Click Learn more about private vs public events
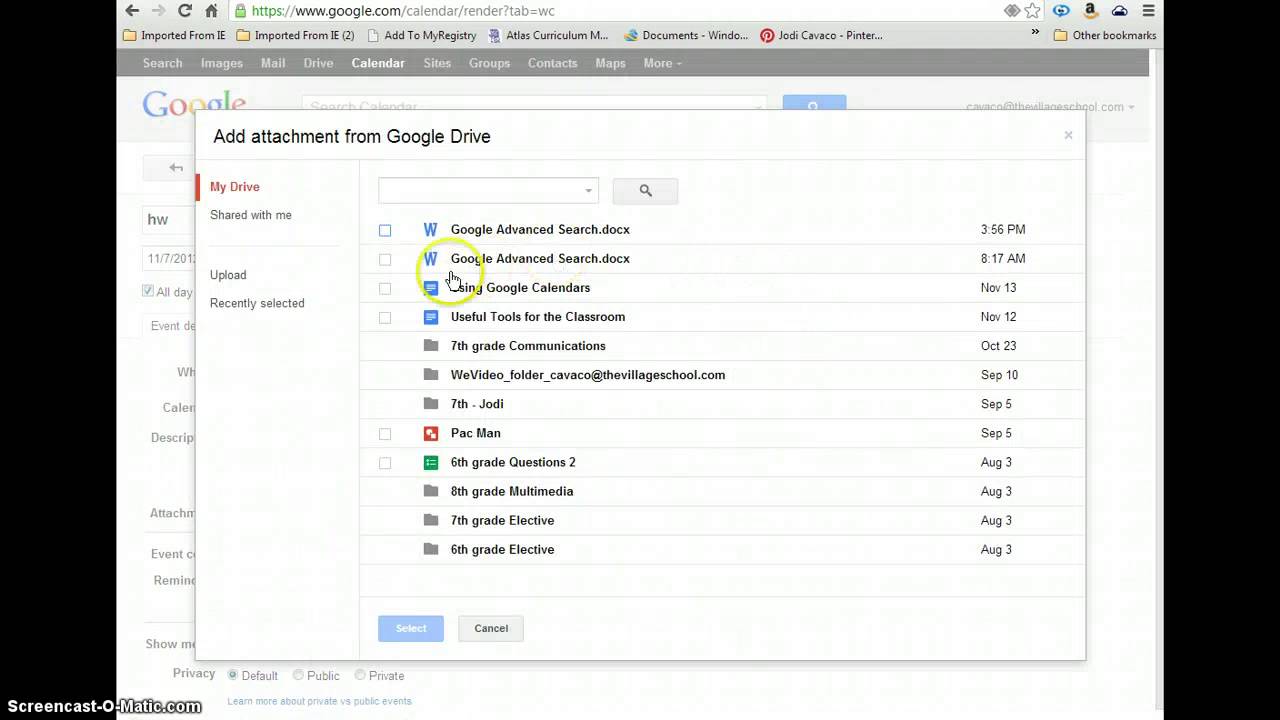The height and width of the screenshot is (720, 1280). point(319,702)
